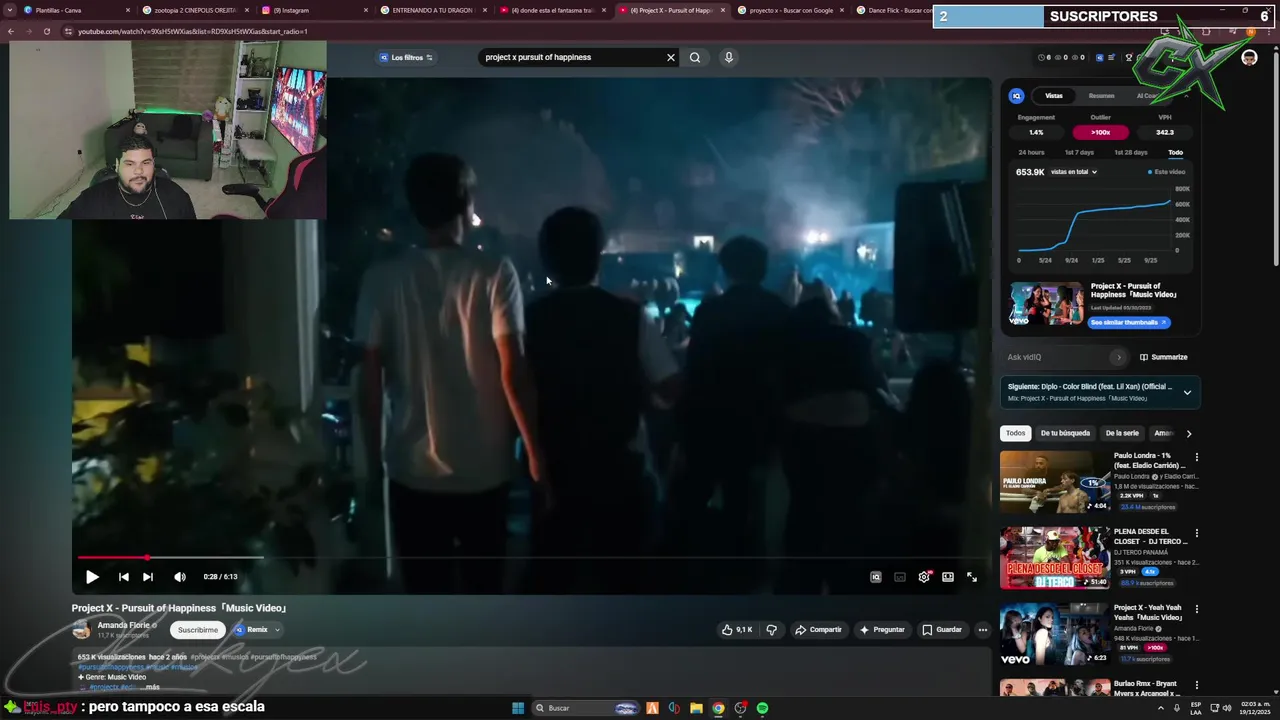Switch to theater mode view
This screenshot has height=720, width=1280.
pyautogui.click(x=948, y=577)
